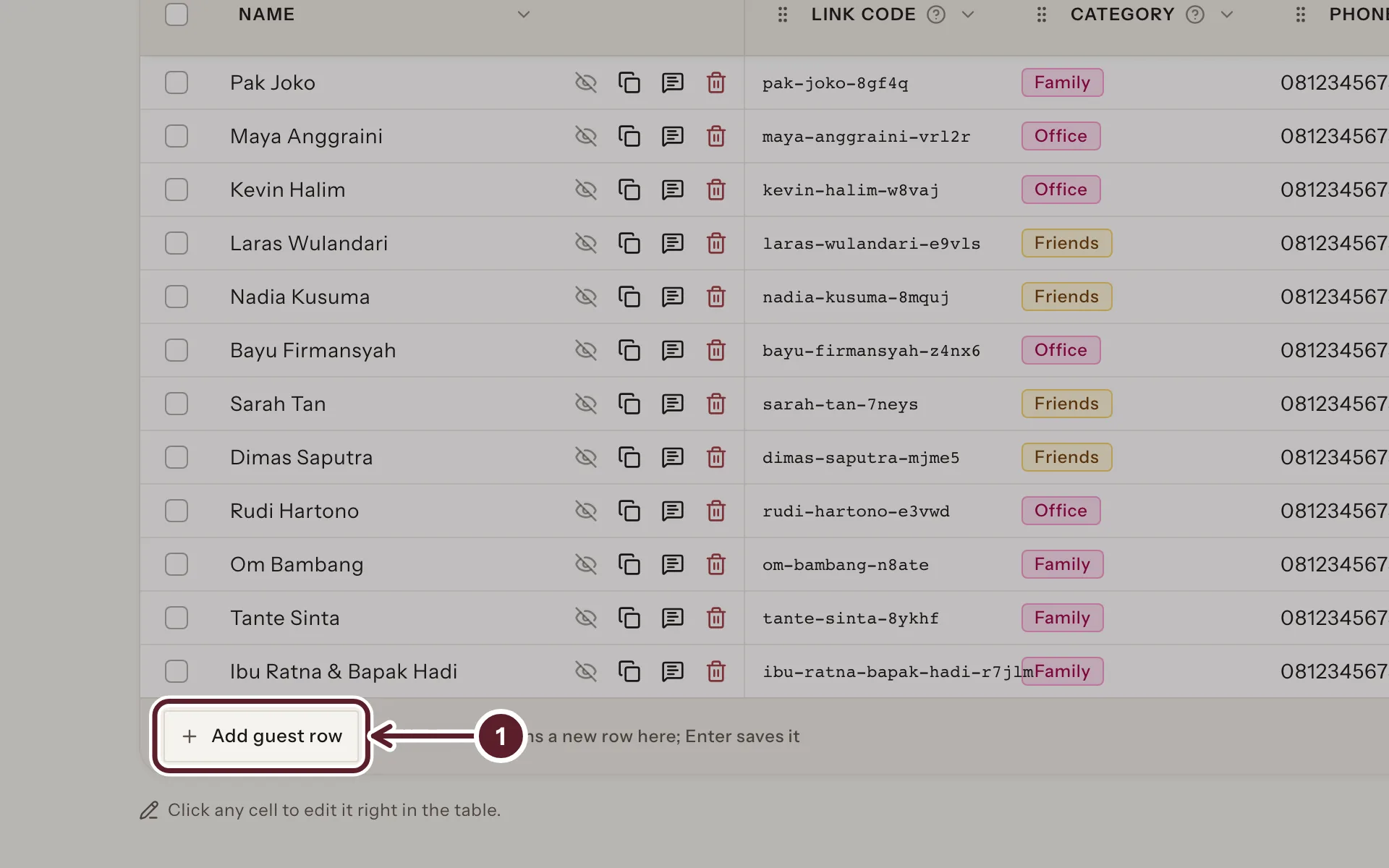Open the Link Code column chevron
Screen dimensions: 1389x868
pyautogui.click(x=968, y=14)
